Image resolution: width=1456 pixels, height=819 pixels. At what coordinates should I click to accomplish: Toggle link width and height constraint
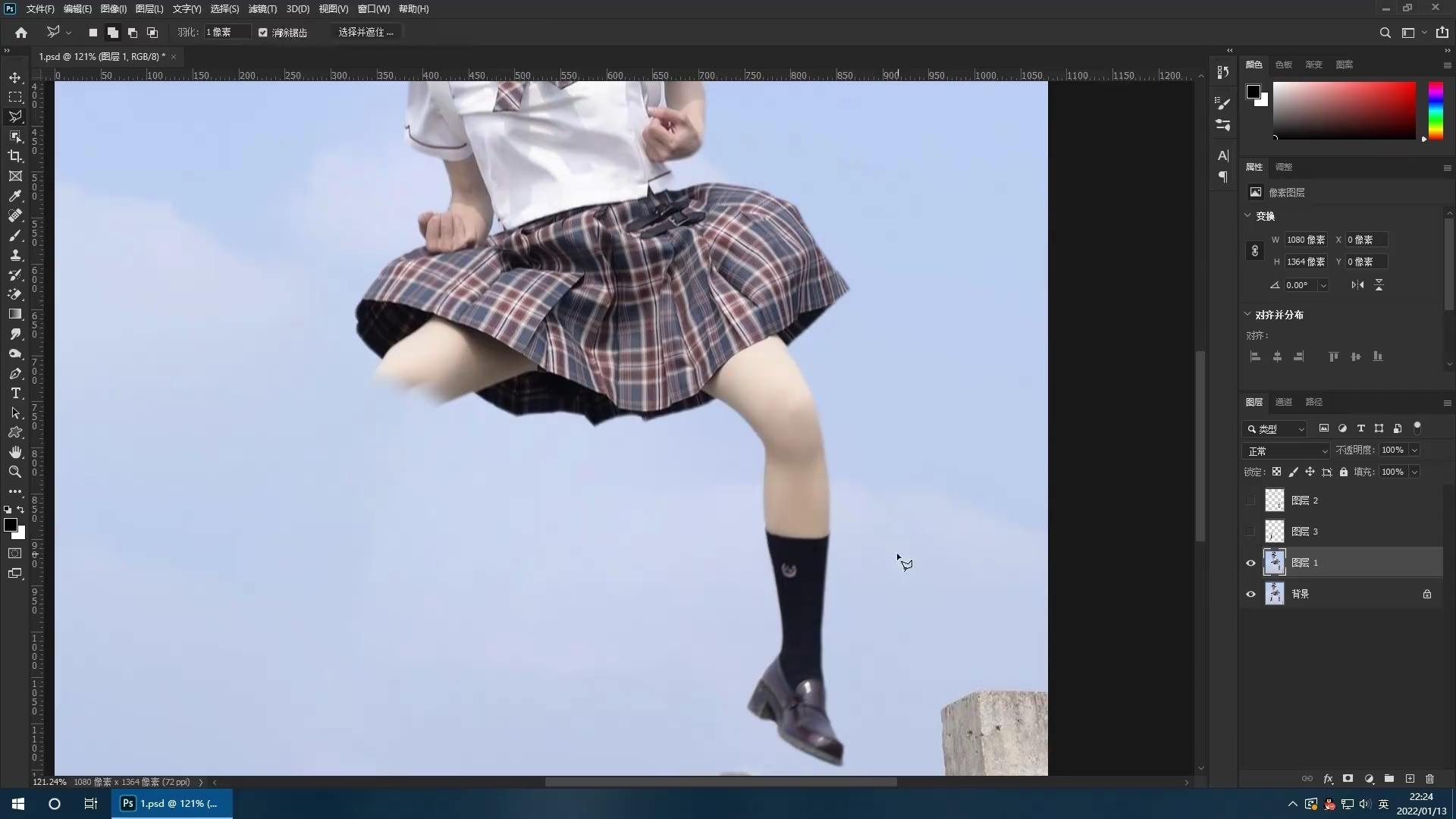pos(1254,251)
